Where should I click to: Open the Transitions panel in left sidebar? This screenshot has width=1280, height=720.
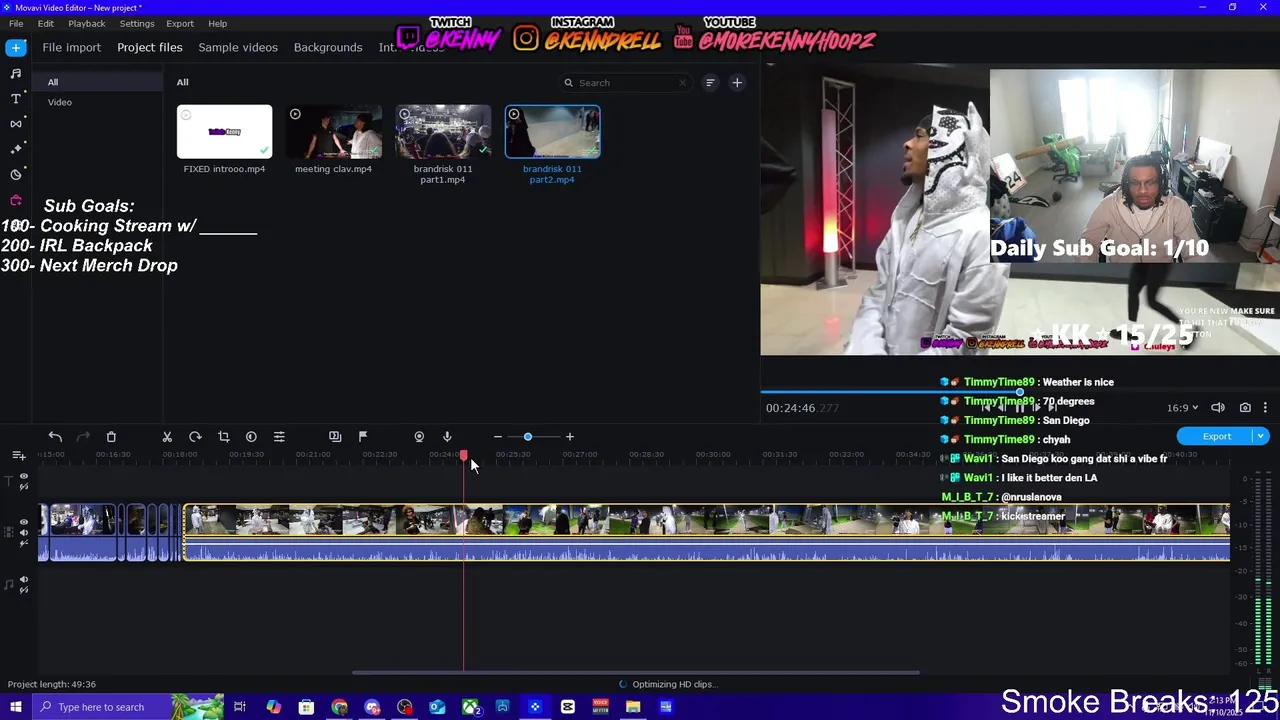[x=16, y=123]
